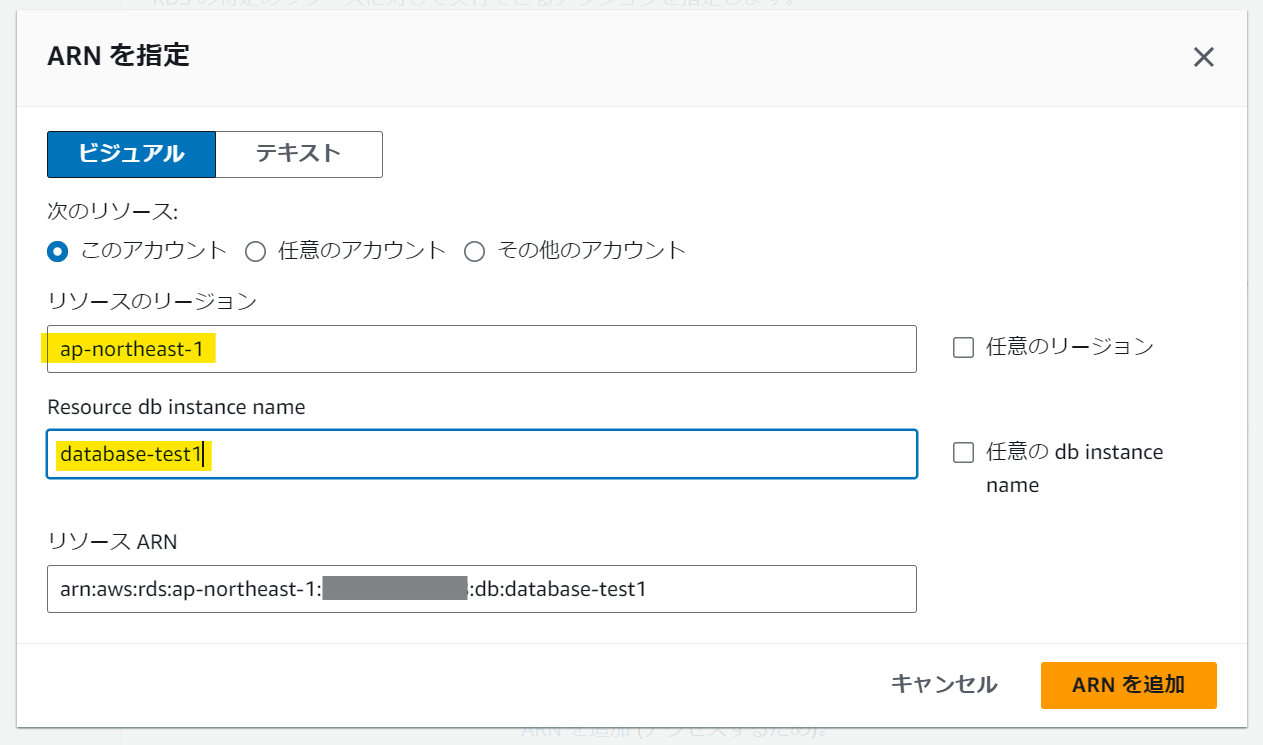
Task: Check the 任意の db instance name checkbox
Action: coord(963,452)
